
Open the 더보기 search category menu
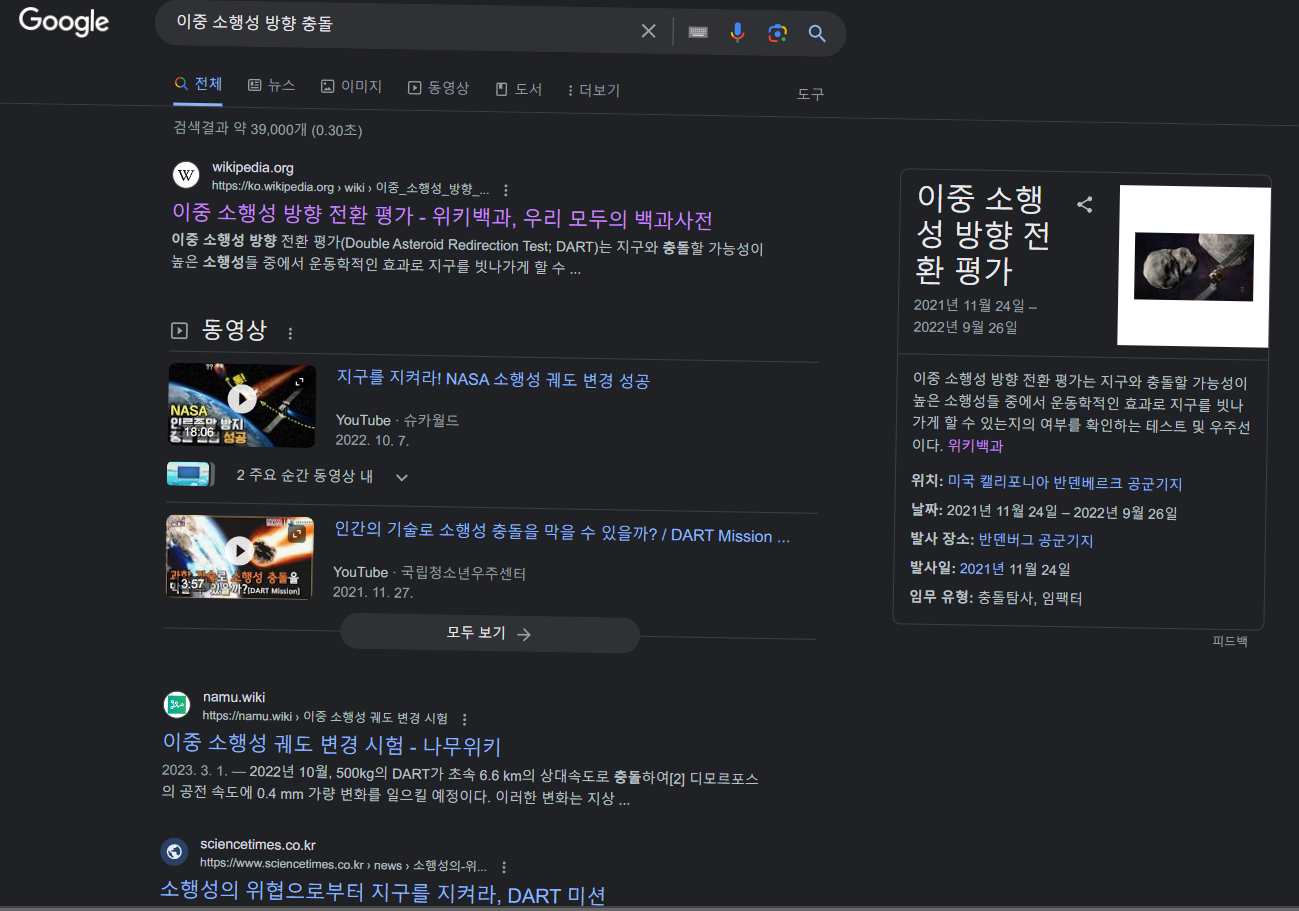coord(593,90)
